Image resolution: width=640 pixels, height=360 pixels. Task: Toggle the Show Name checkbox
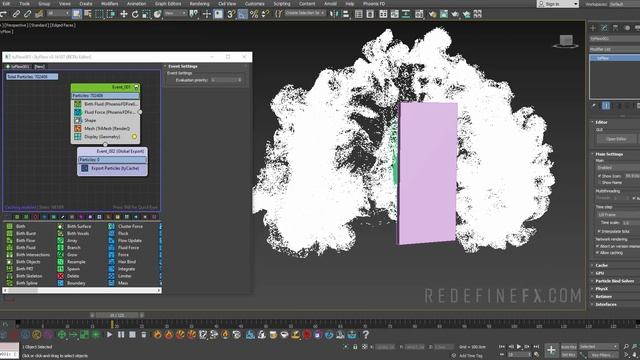[x=599, y=183]
